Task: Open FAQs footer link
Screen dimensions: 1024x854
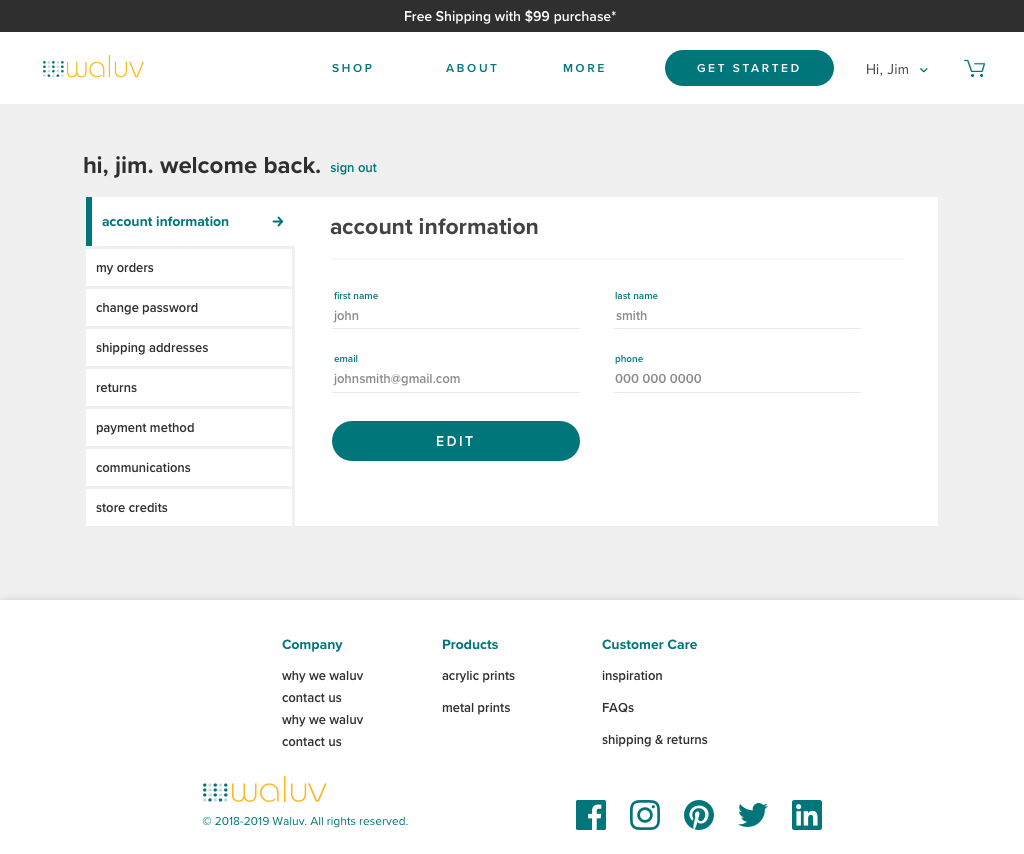Action: tap(618, 708)
